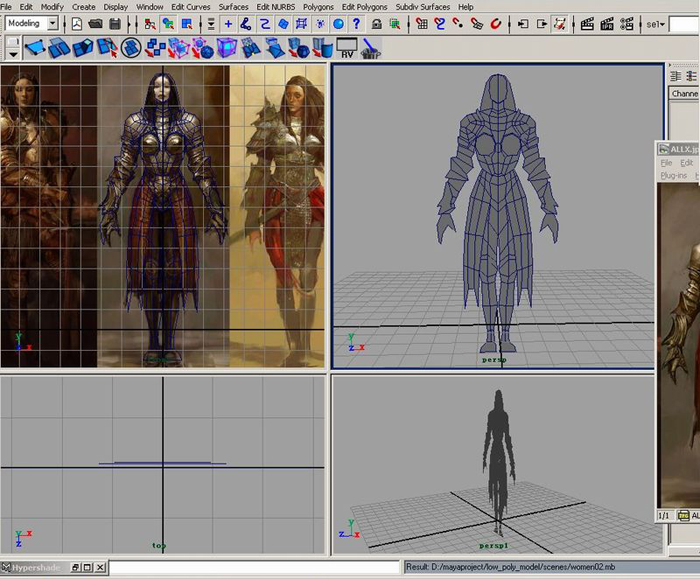This screenshot has width=700, height=579.
Task: Open a scene with the folder icon
Action: coord(96,24)
